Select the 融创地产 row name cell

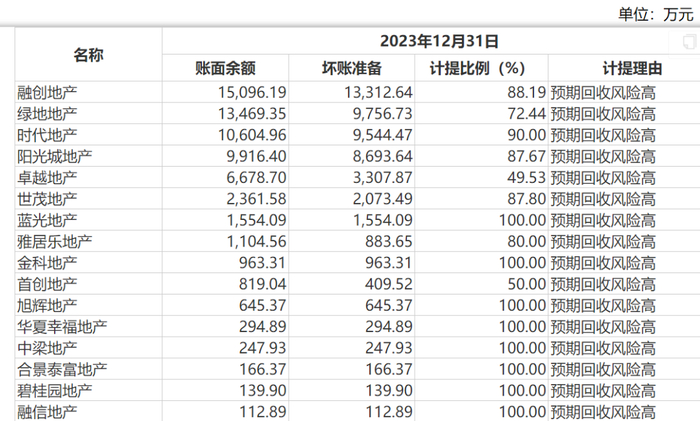(x=48, y=92)
